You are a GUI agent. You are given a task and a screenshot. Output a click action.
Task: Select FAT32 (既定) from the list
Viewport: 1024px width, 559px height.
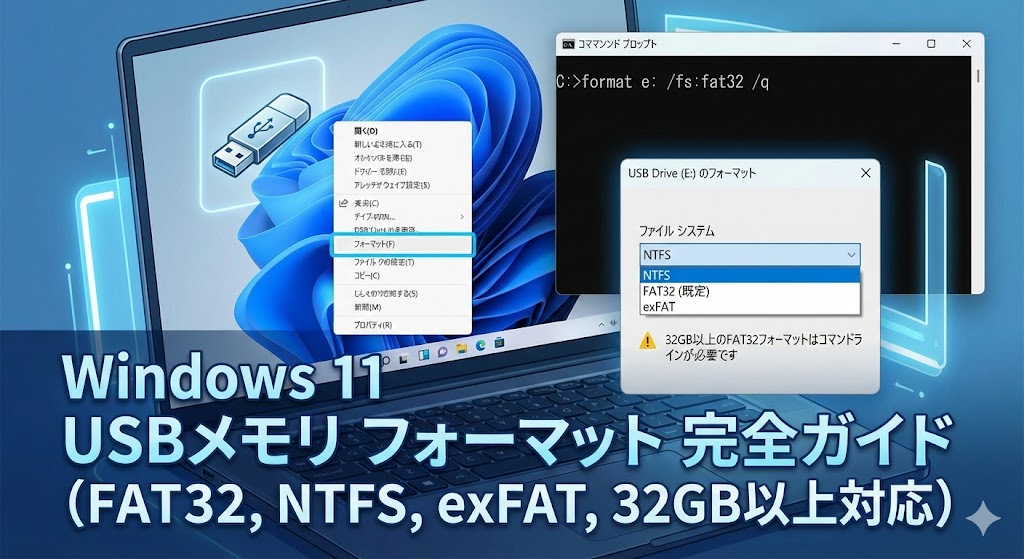[676, 290]
